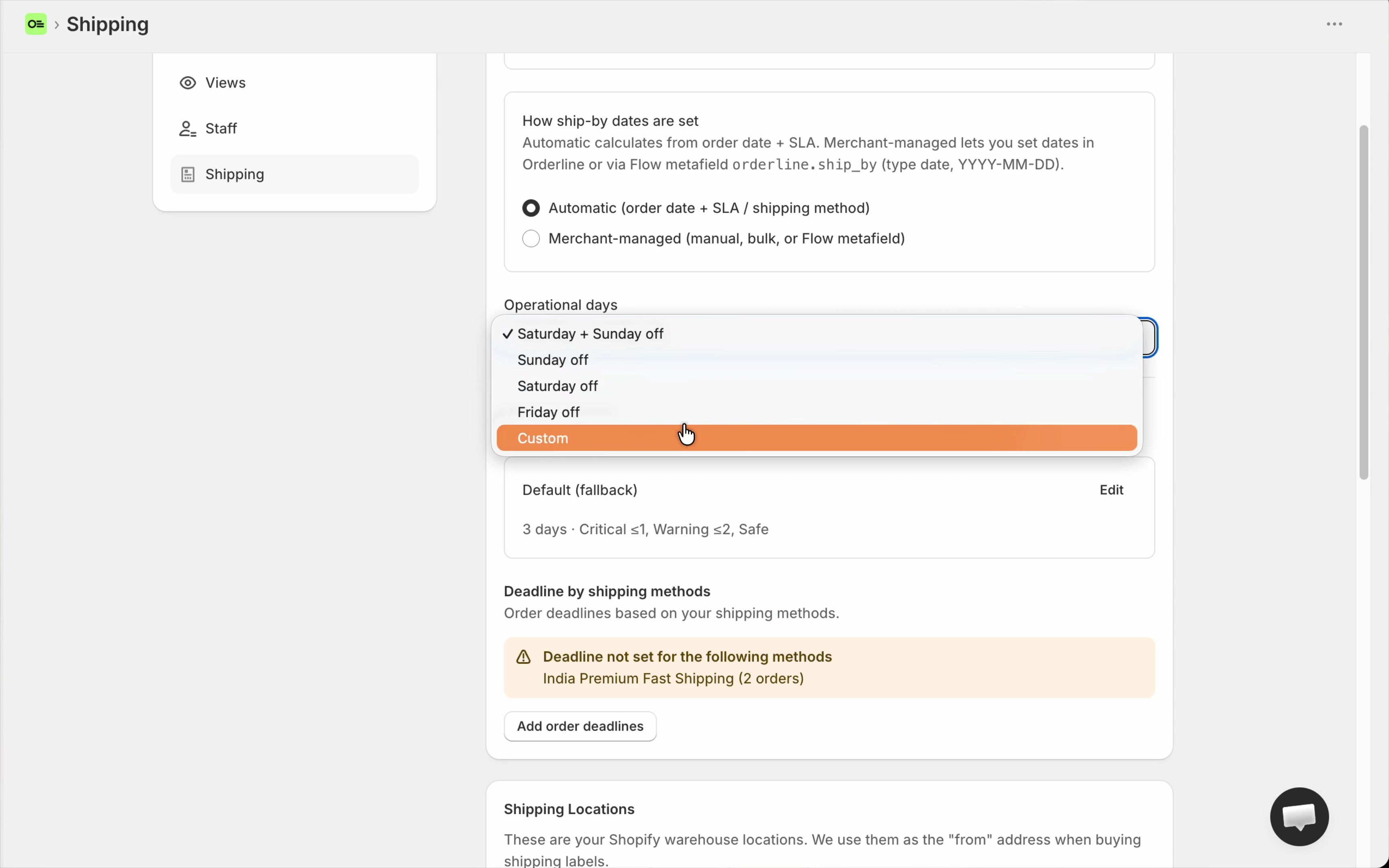Open the three-dot more options menu
Viewport: 1389px width, 868px height.
click(x=1334, y=24)
